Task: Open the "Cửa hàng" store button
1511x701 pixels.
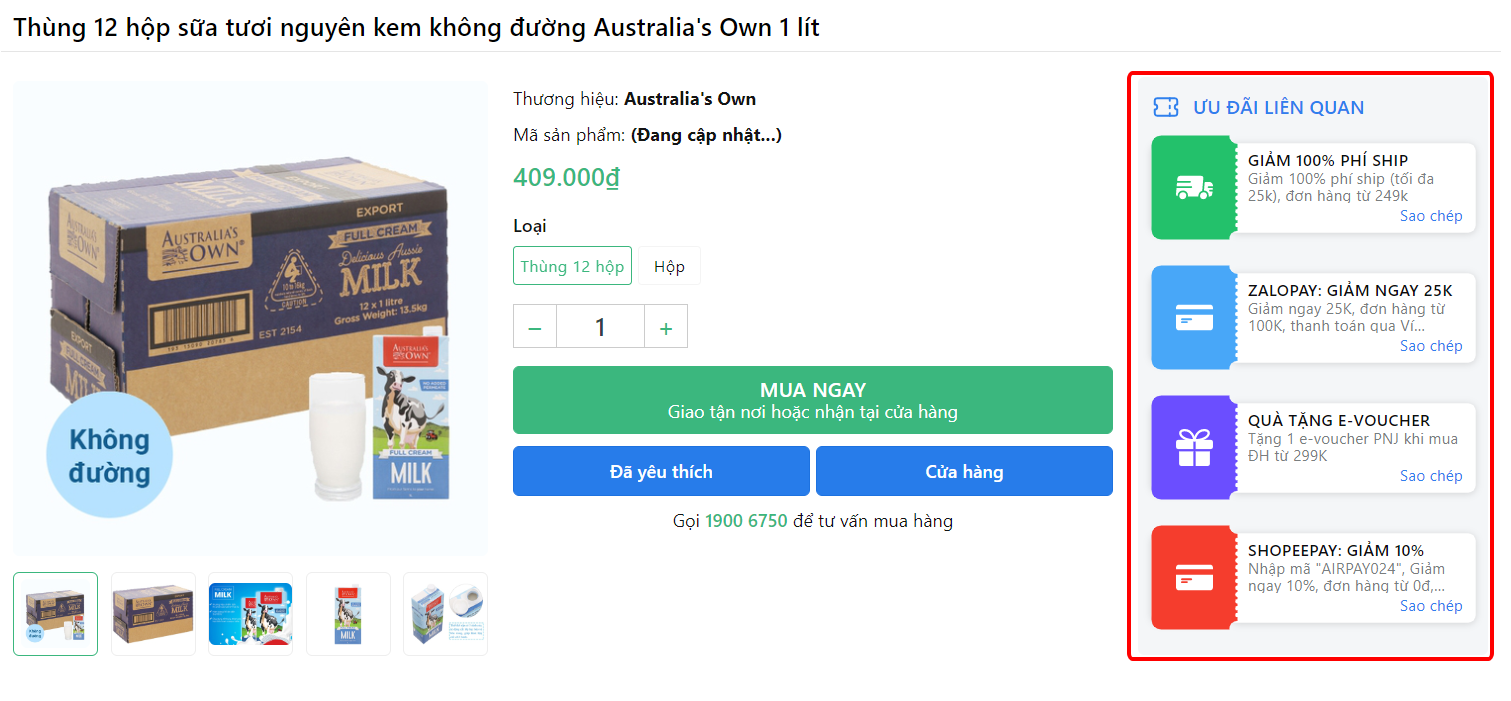Action: [964, 471]
